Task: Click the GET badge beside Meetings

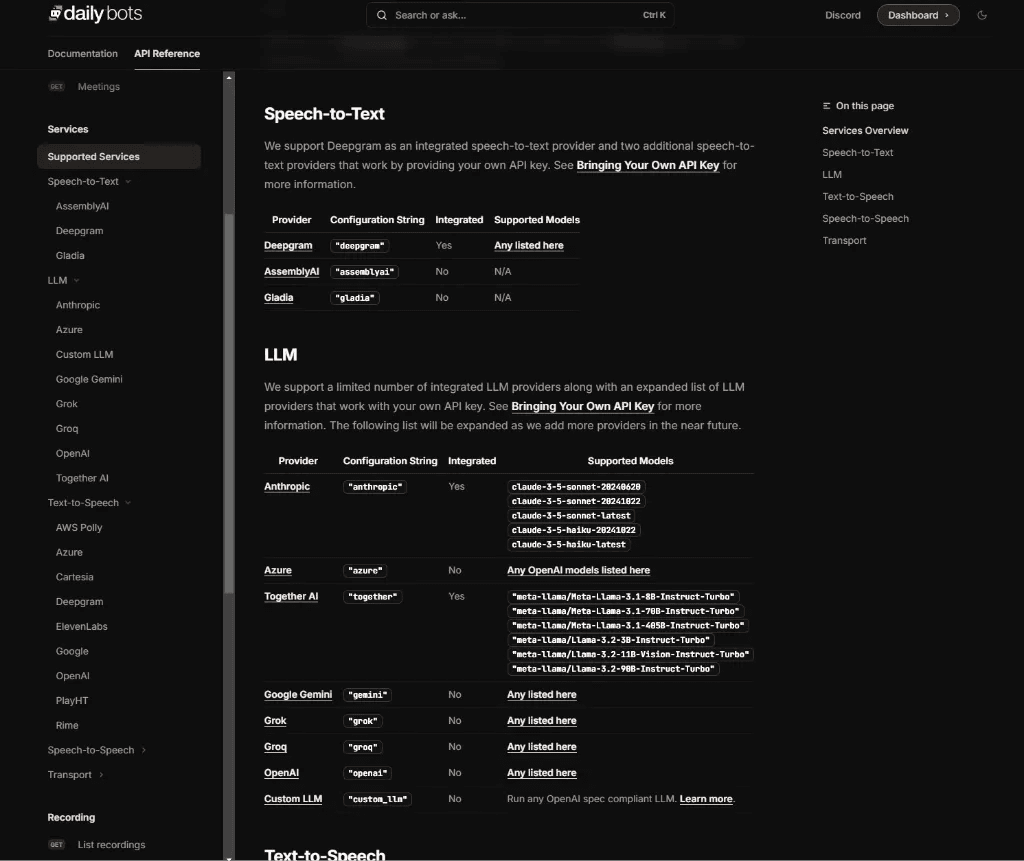Action: pyautogui.click(x=57, y=87)
